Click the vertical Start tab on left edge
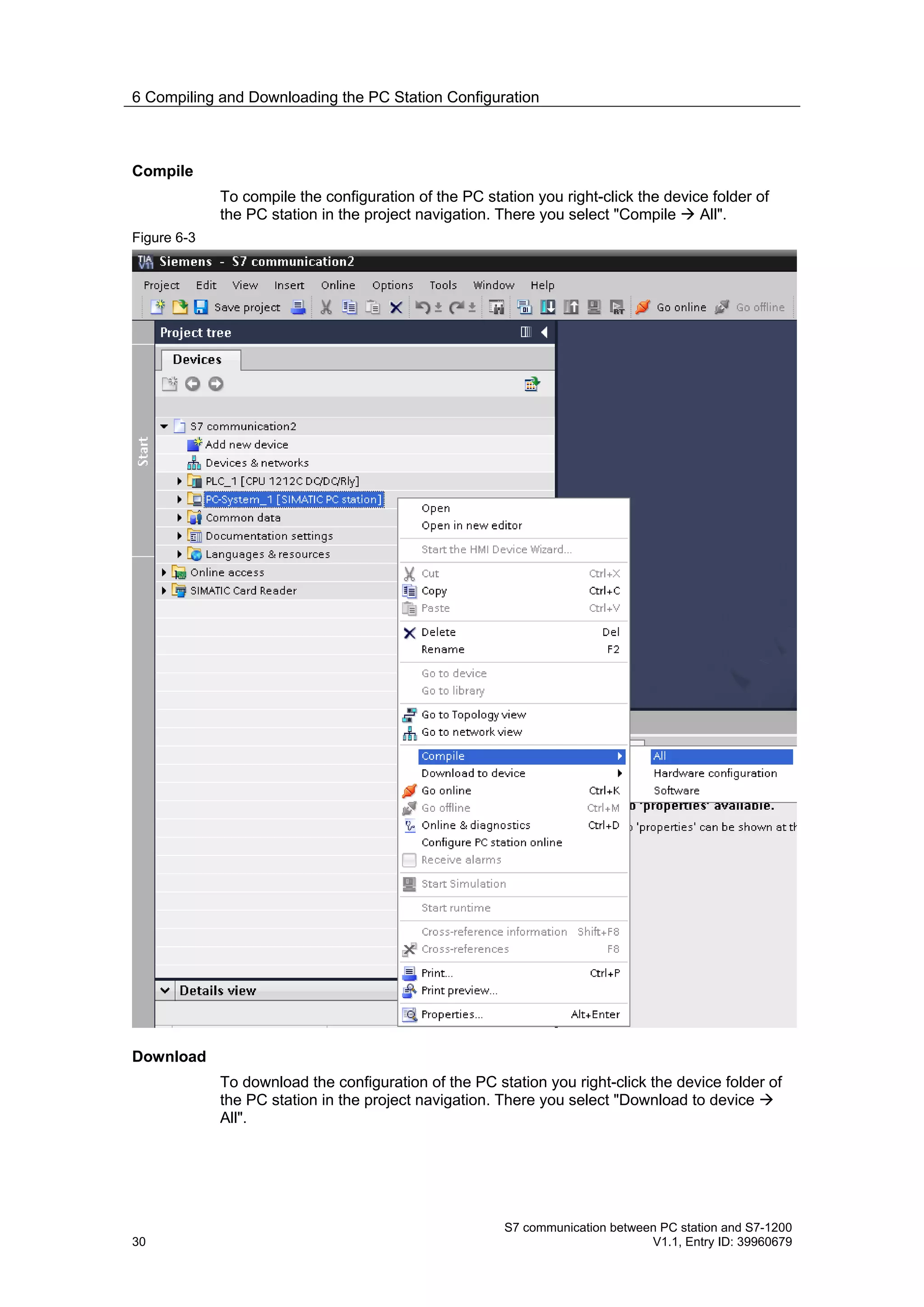The width and height of the screenshot is (924, 1307). click(x=143, y=451)
